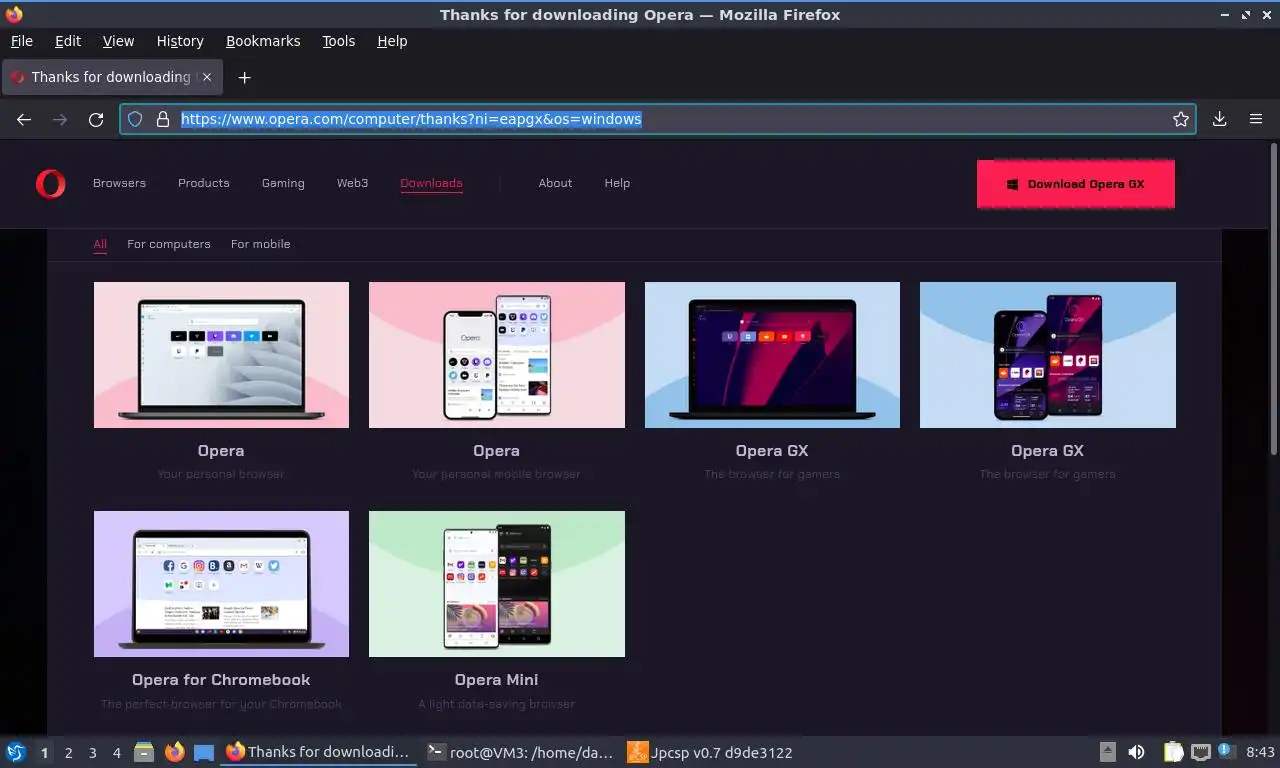The image size is (1280, 768).
Task: Switch to the root@VM3 terminal taskbar window
Action: coord(519,752)
